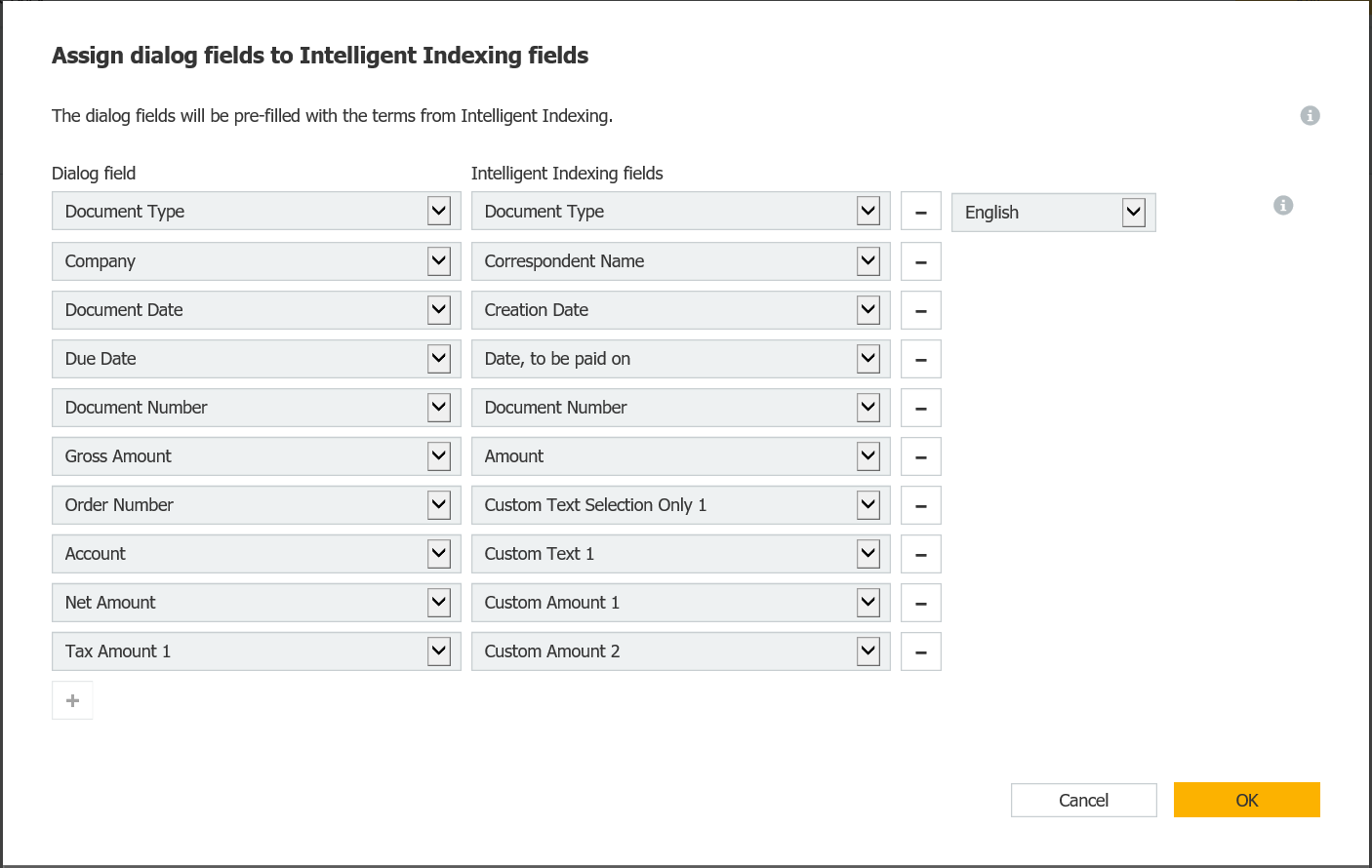Confirm assignments with OK
The image size is (1372, 868).
point(1246,799)
